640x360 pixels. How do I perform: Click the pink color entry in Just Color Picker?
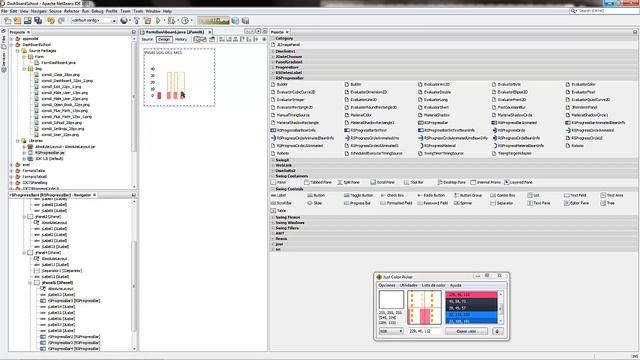(471, 294)
